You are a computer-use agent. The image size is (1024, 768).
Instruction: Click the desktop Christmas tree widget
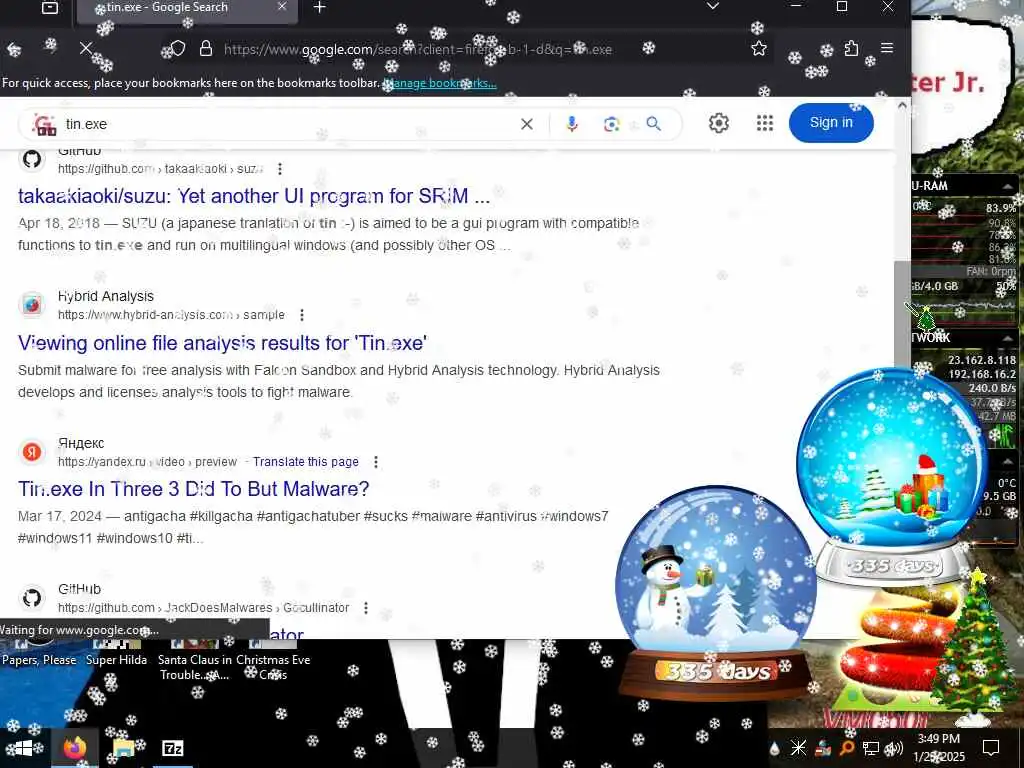[974, 647]
